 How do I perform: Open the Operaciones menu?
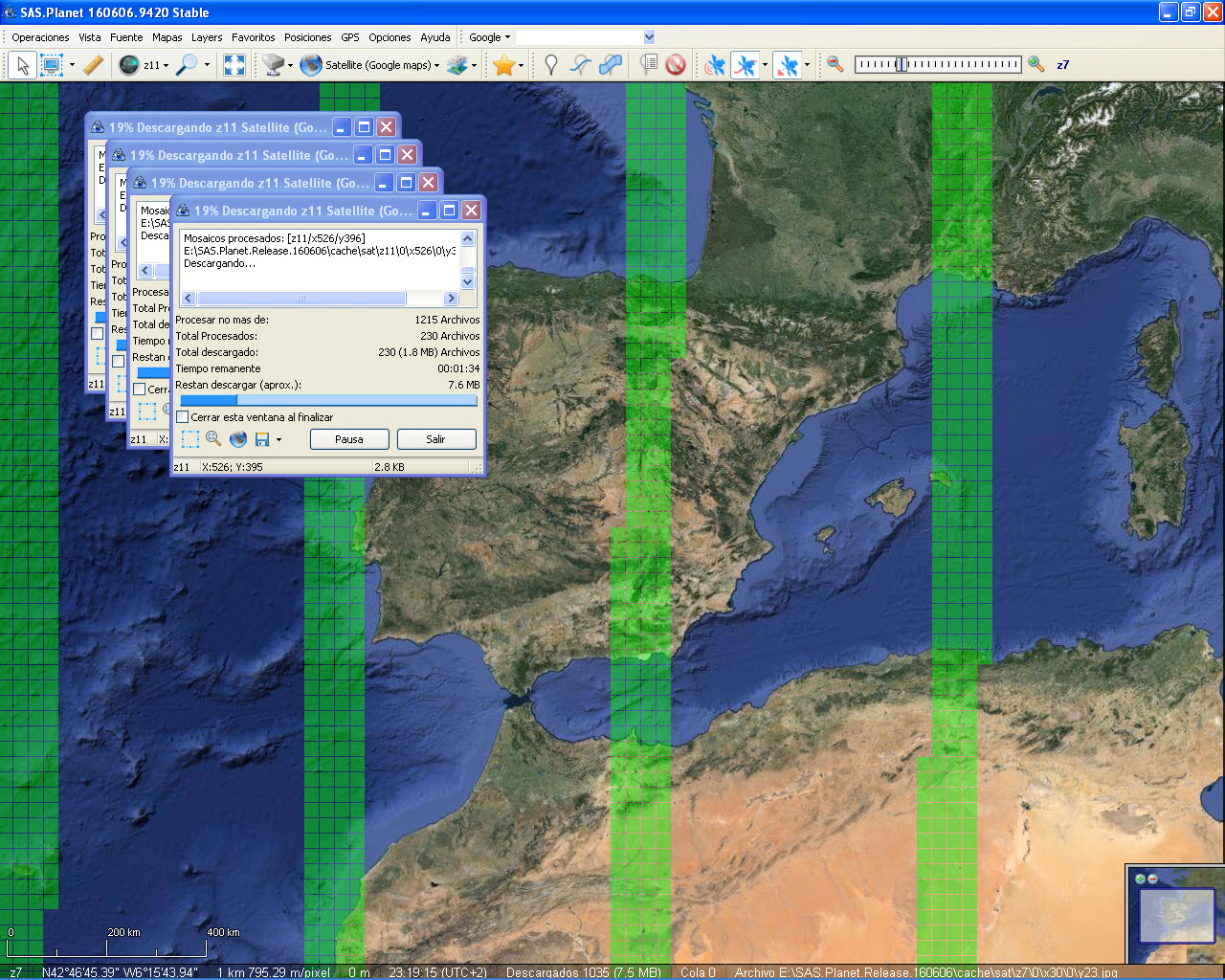coord(40,36)
